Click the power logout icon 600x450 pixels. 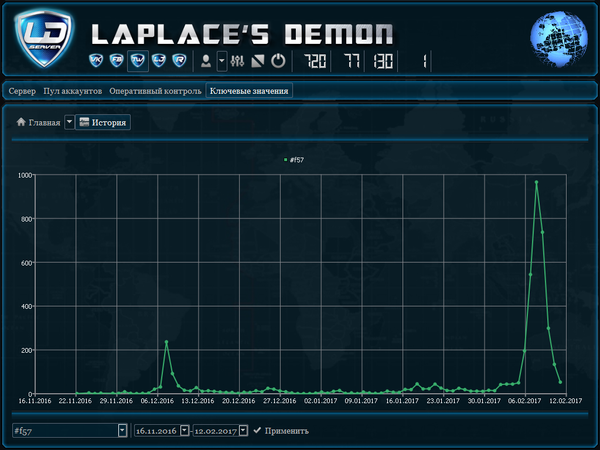point(278,61)
